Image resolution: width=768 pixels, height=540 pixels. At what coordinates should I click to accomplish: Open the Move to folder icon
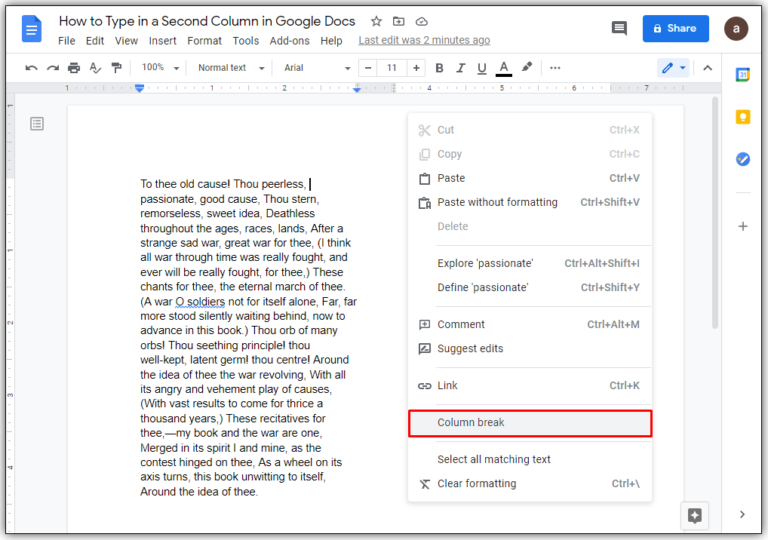pyautogui.click(x=399, y=22)
